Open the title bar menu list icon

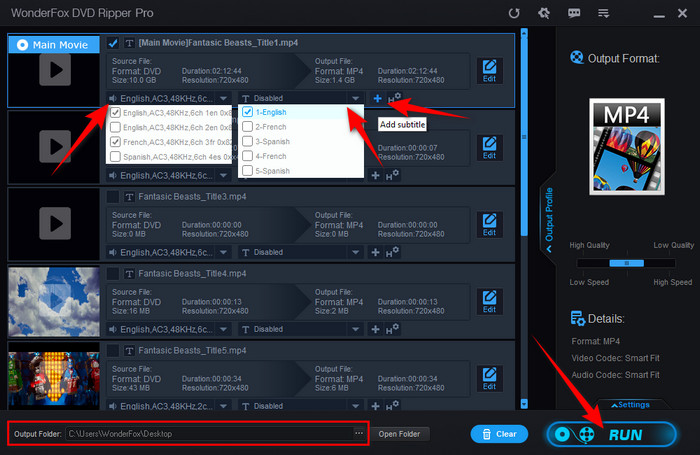click(x=604, y=14)
